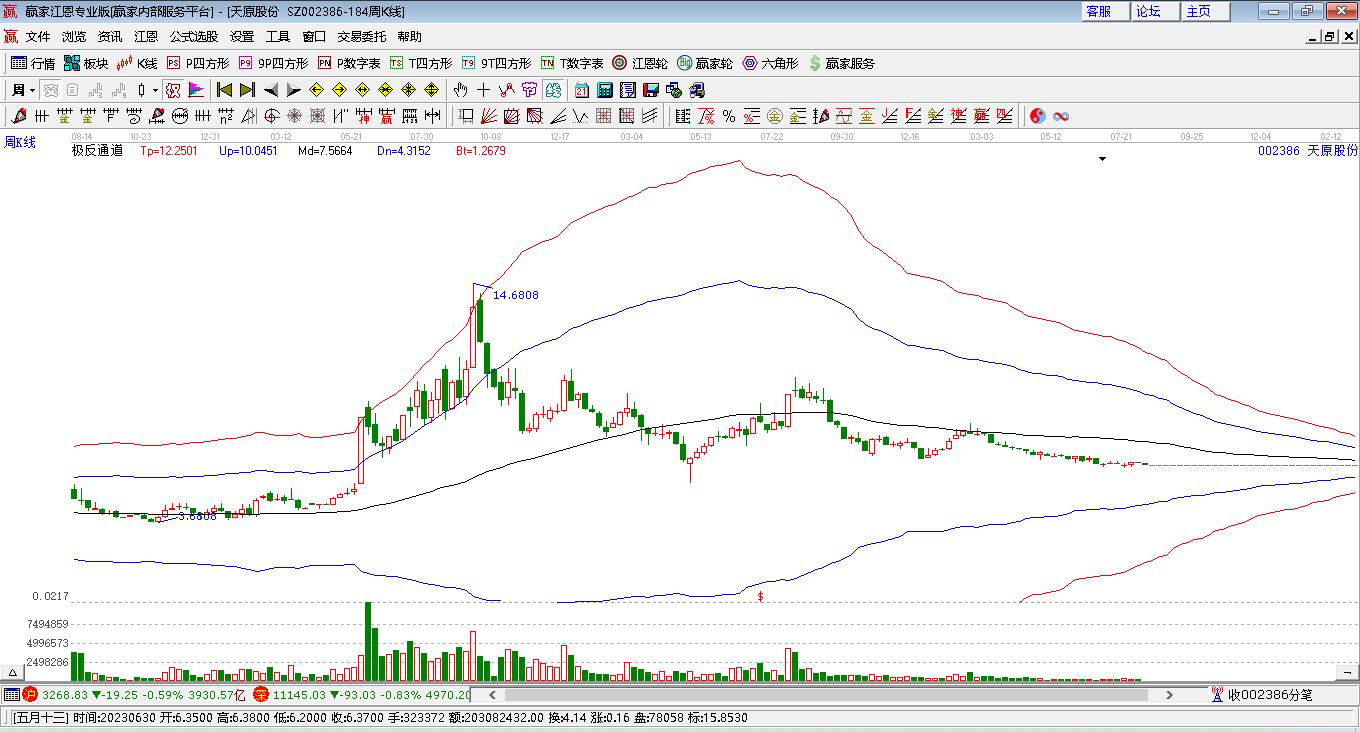Open the 窗口 menu

point(314,37)
